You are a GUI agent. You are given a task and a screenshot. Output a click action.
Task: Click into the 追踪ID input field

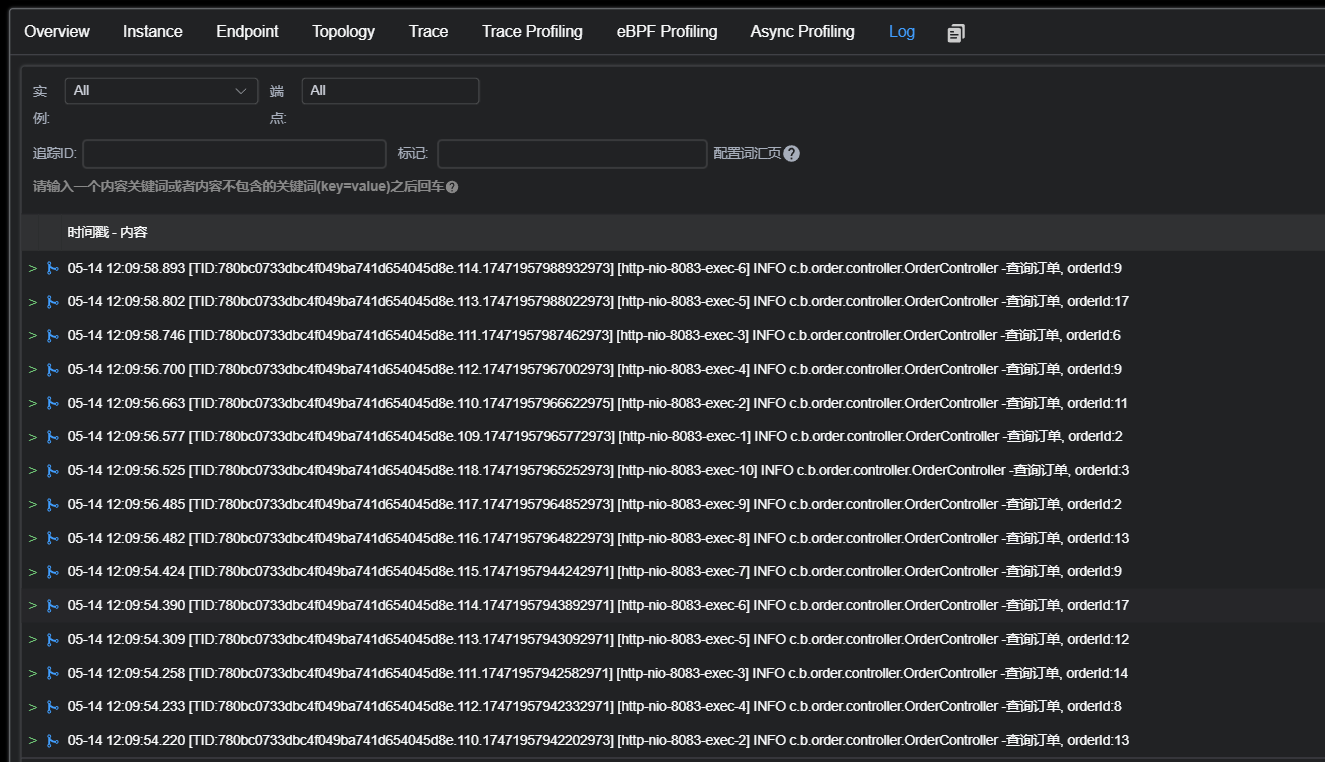(234, 154)
